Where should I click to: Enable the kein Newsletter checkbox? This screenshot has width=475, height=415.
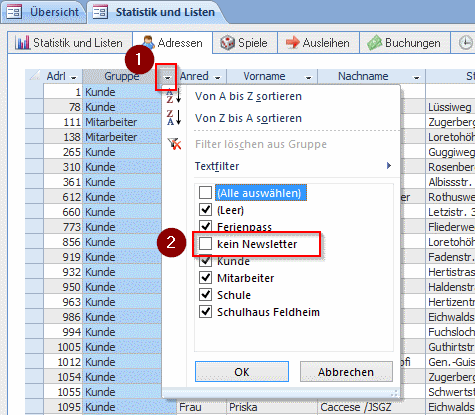click(205, 244)
